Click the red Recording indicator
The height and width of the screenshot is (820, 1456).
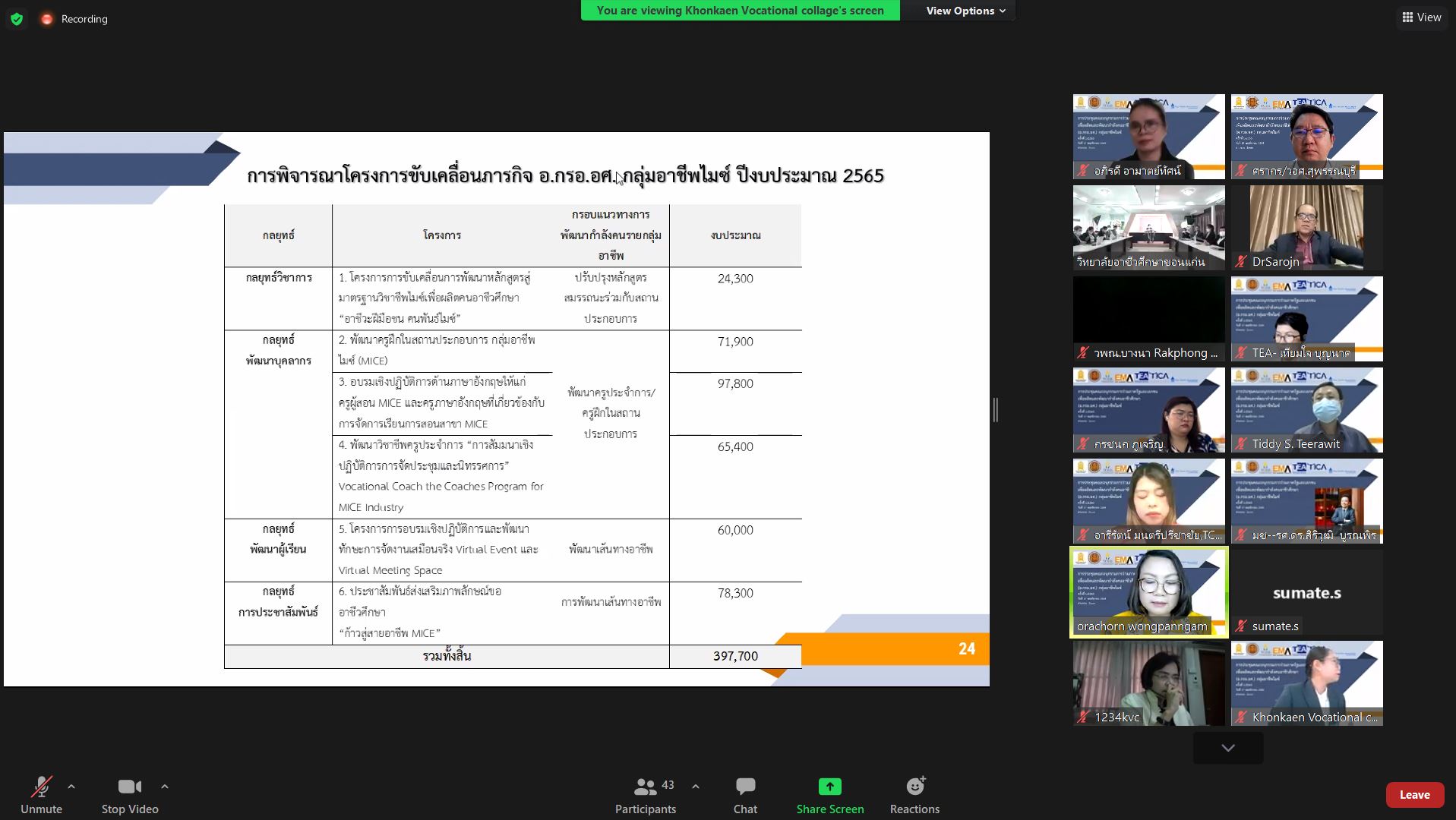[x=74, y=19]
